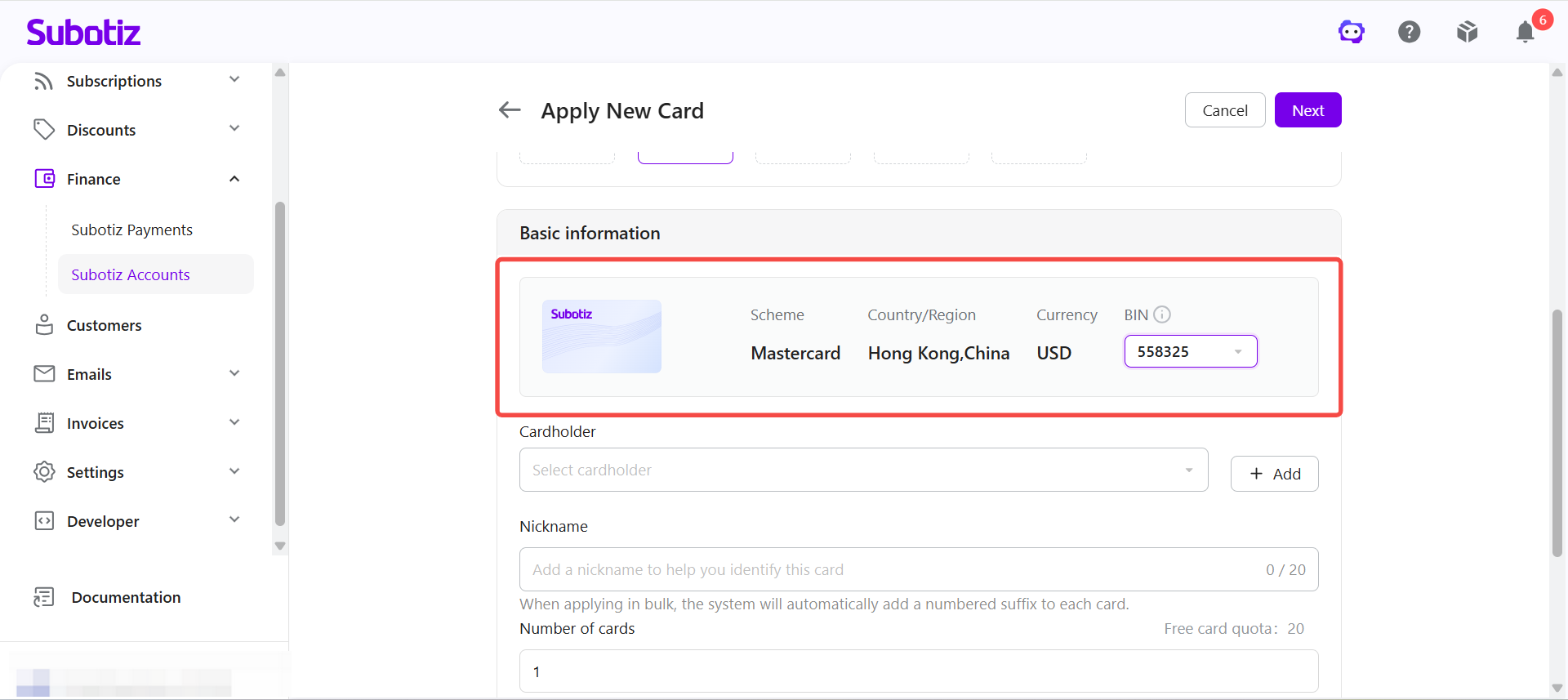Open the Select cardholder dropdown
Screen dimensions: 1568x700
863,470
